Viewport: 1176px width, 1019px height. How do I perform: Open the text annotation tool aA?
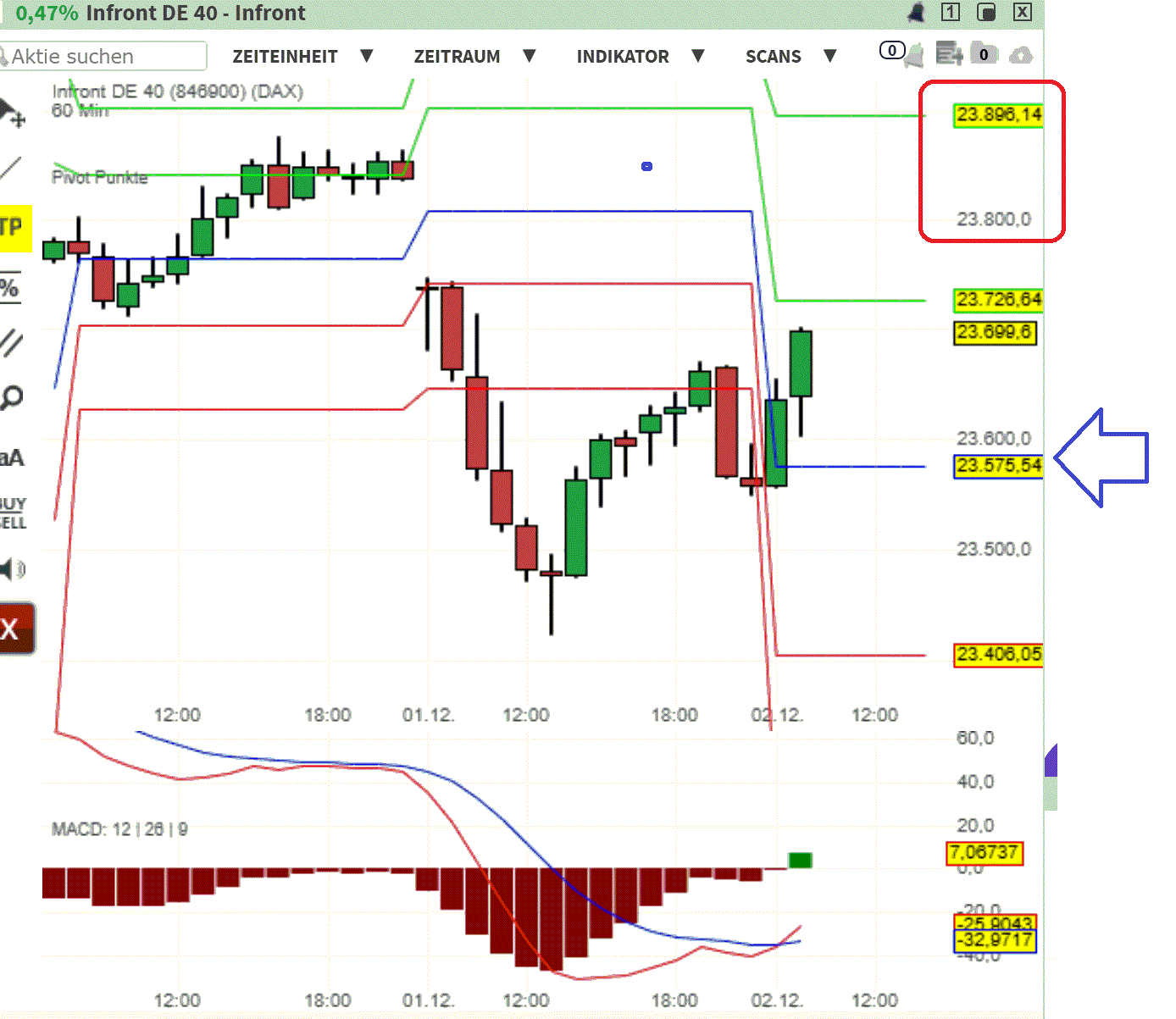click(9, 457)
